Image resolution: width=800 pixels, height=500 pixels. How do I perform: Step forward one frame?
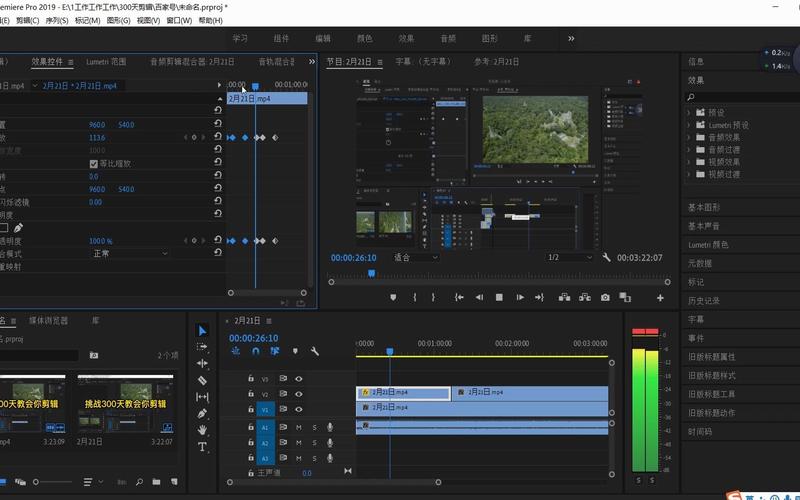pyautogui.click(x=520, y=297)
